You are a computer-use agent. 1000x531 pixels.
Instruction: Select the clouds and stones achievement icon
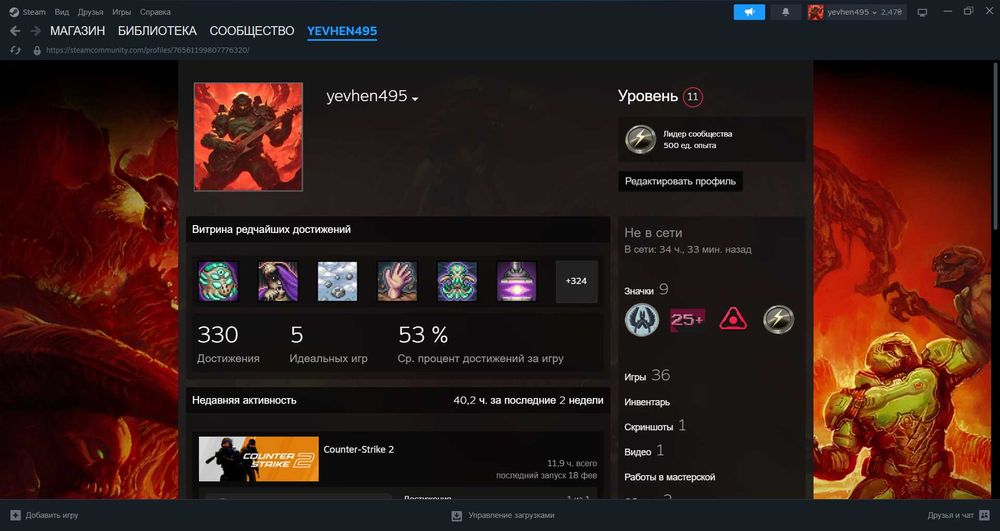[337, 281]
